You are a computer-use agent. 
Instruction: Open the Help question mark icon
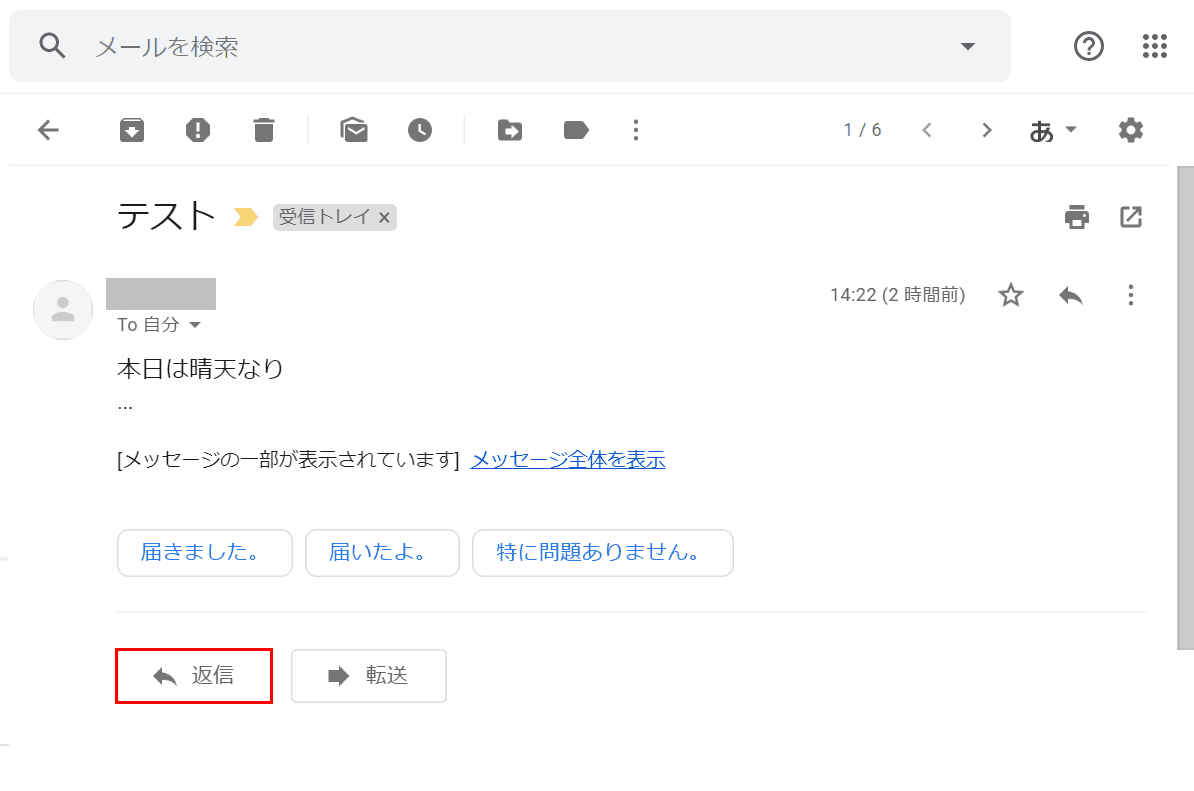(x=1089, y=46)
